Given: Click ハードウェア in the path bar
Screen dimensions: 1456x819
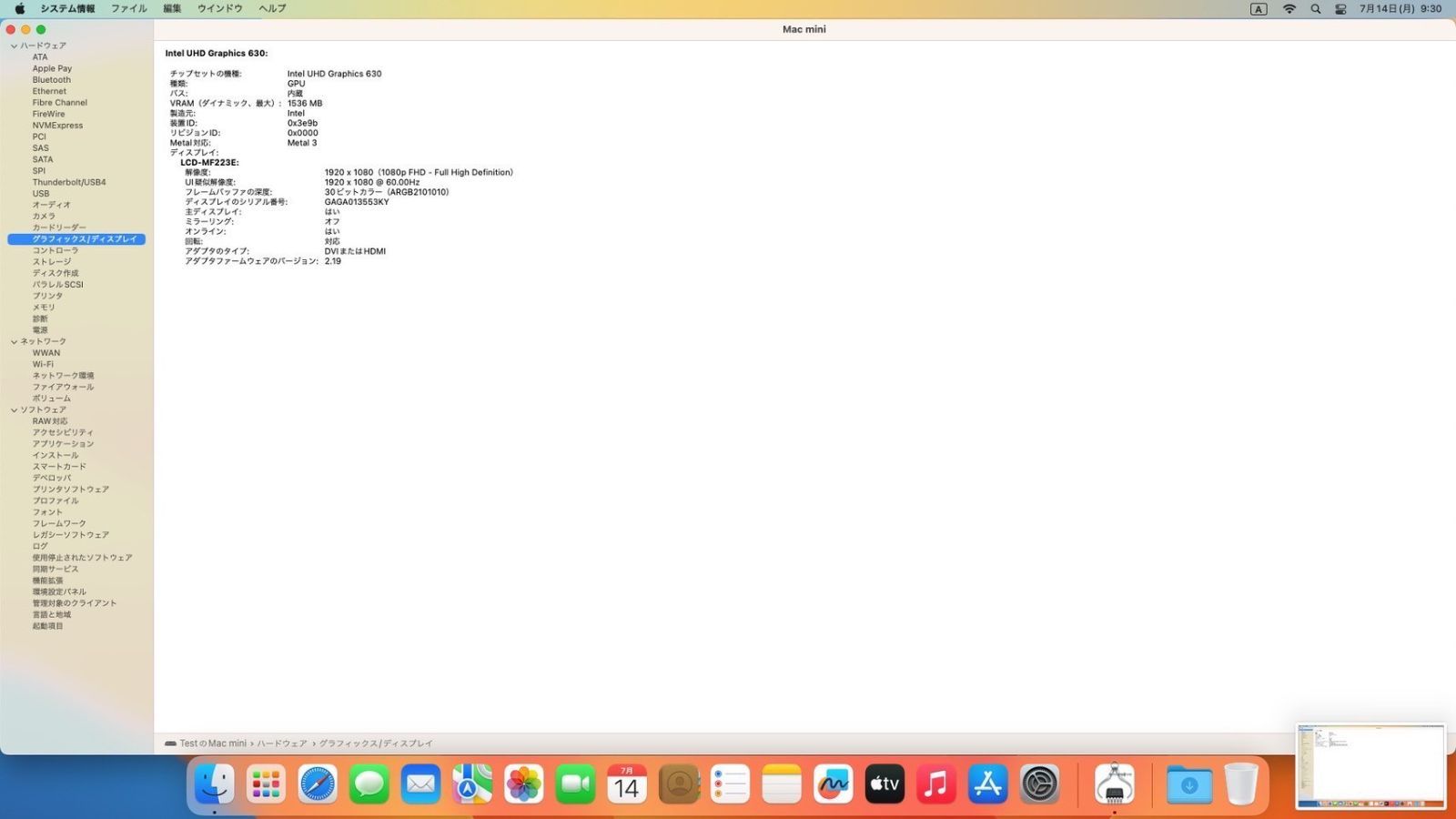Looking at the screenshot, I should click(x=282, y=743).
